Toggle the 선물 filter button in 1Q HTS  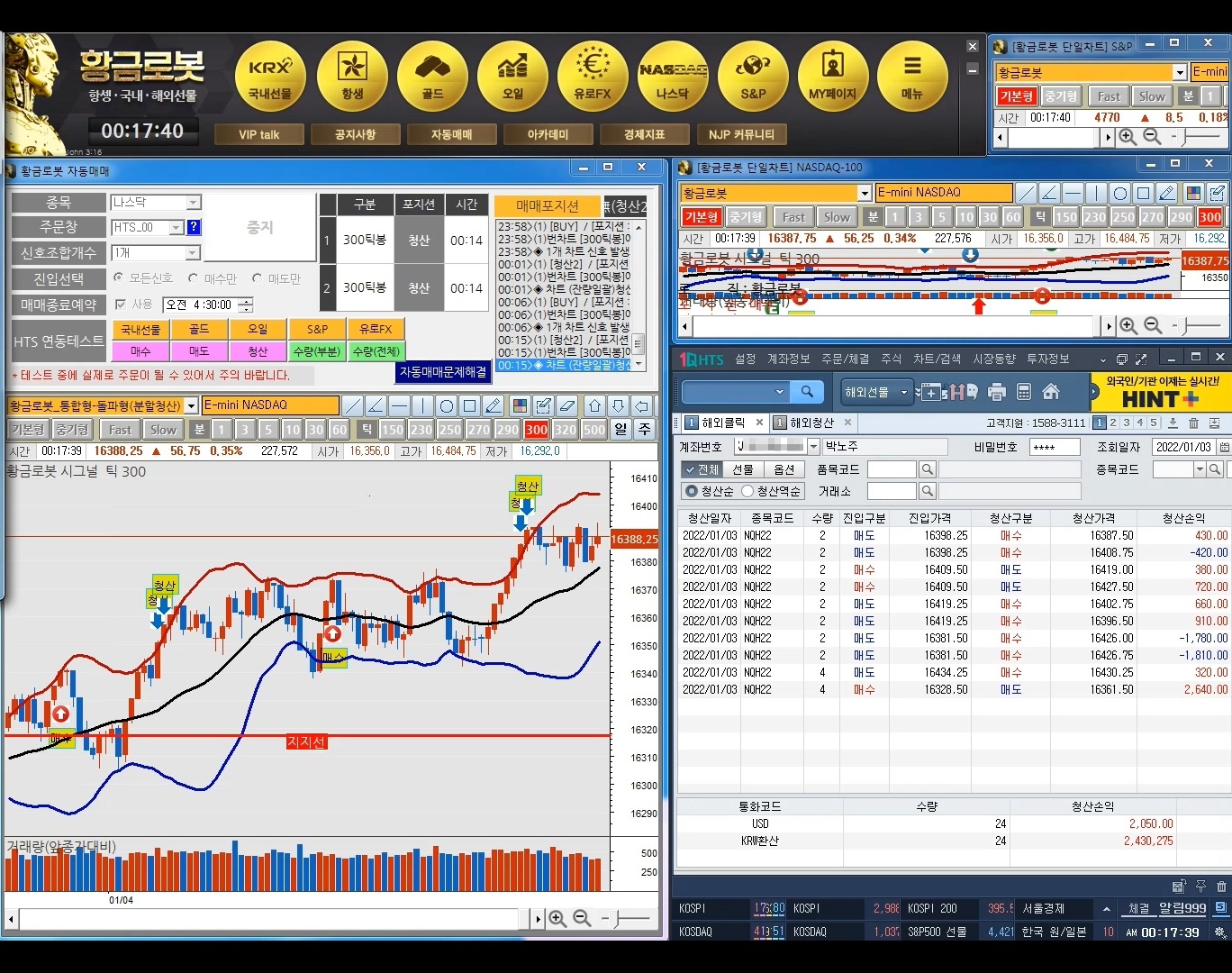coord(743,469)
